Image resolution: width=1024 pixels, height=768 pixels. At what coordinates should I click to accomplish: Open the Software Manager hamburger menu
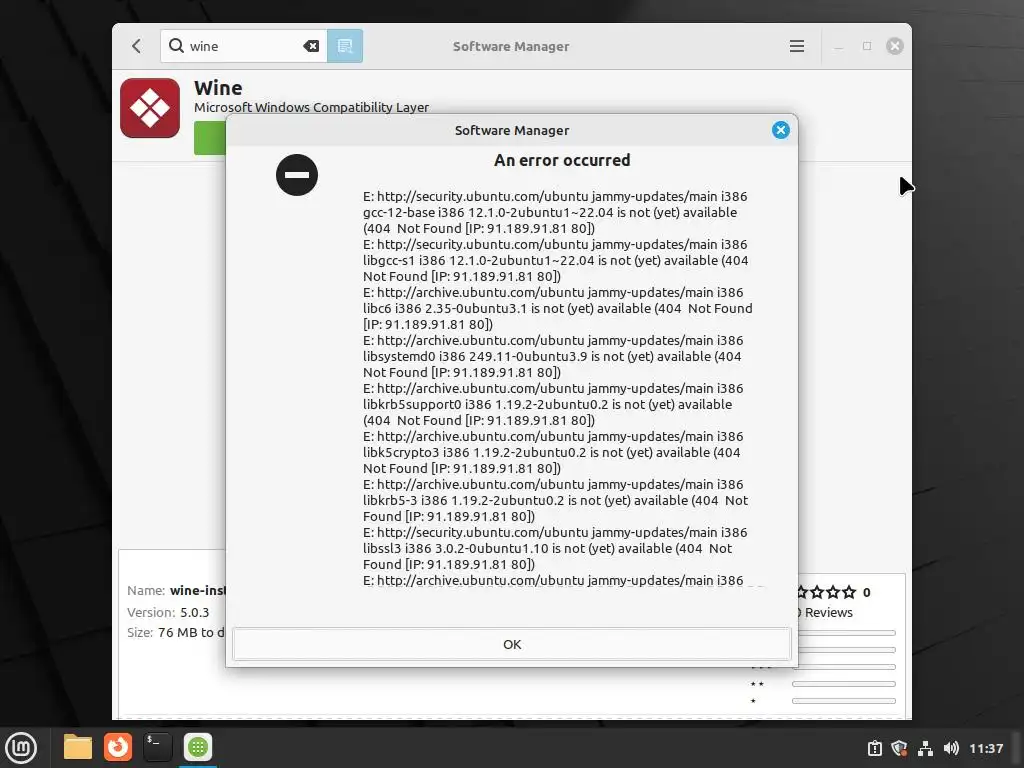796,46
